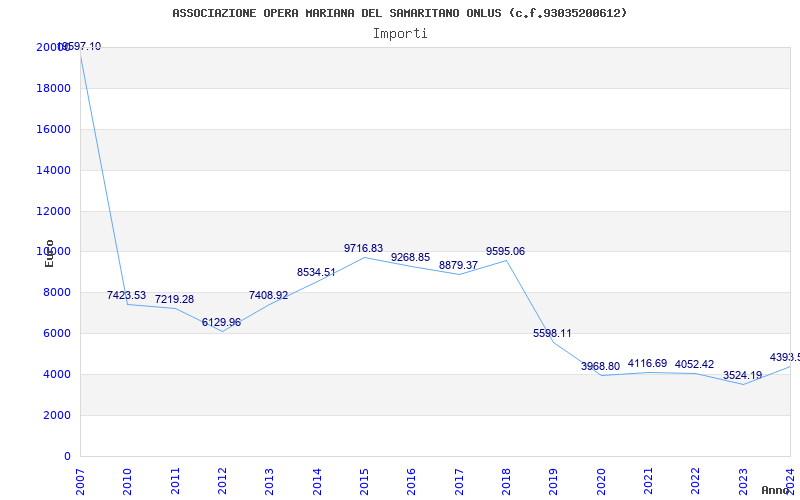Click the 14000 y-axis label
The height and width of the screenshot is (500, 800).
[x=54, y=170]
